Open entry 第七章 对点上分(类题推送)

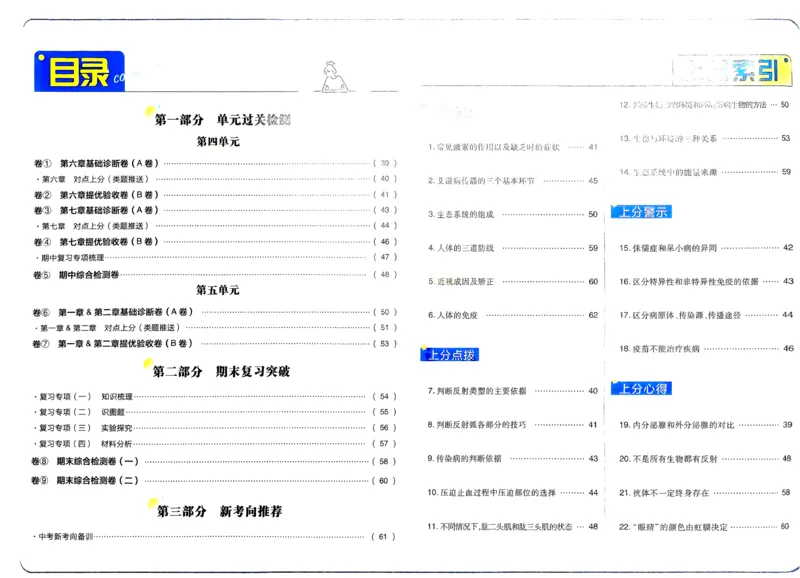click(x=215, y=226)
